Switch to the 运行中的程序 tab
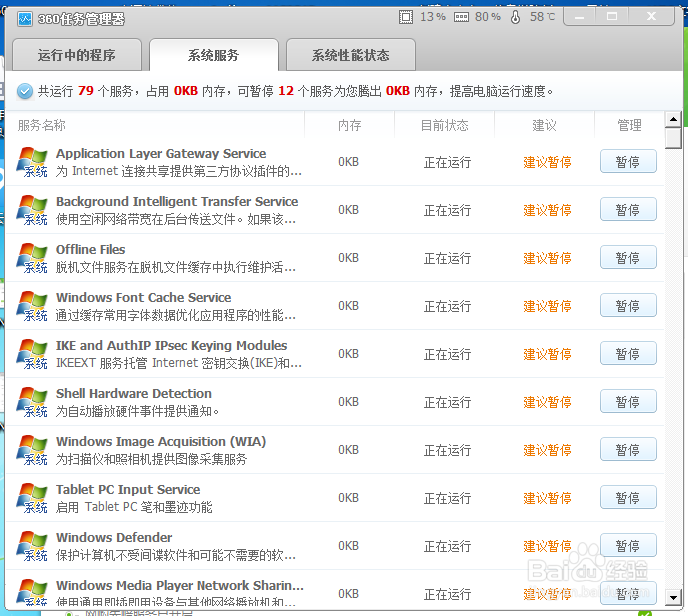This screenshot has width=688, height=616. [x=77, y=55]
